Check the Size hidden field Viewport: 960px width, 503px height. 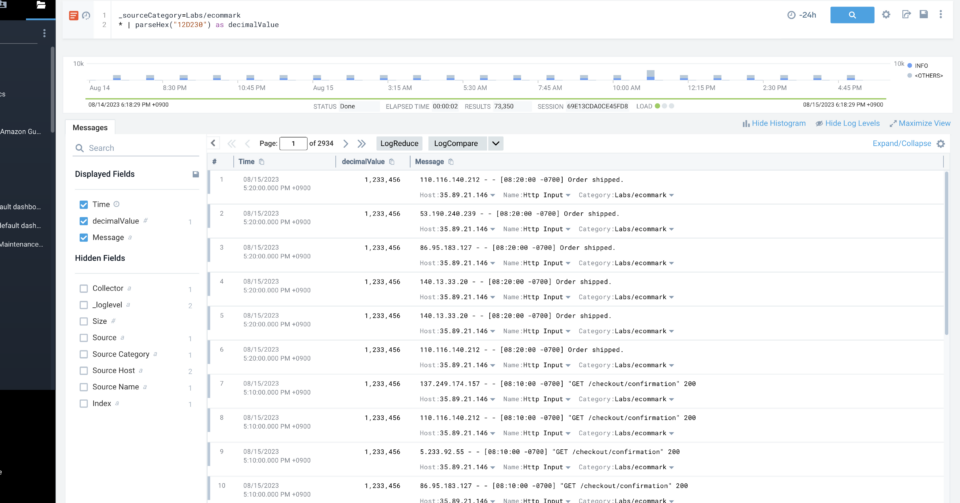(x=84, y=321)
